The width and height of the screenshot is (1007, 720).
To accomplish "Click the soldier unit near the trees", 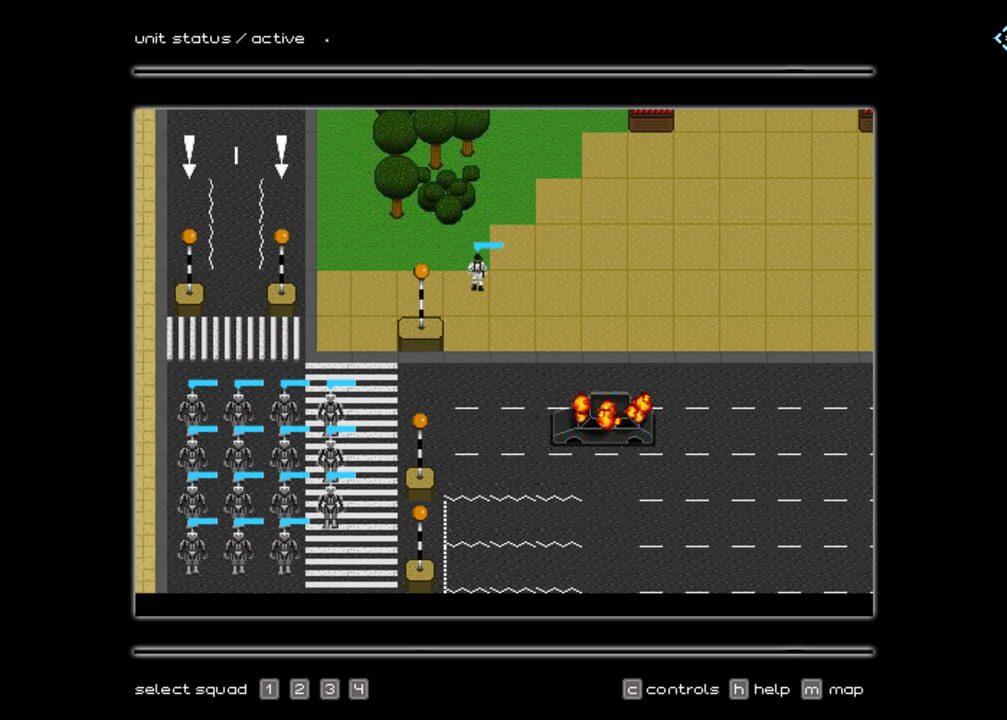I will coord(478,270).
